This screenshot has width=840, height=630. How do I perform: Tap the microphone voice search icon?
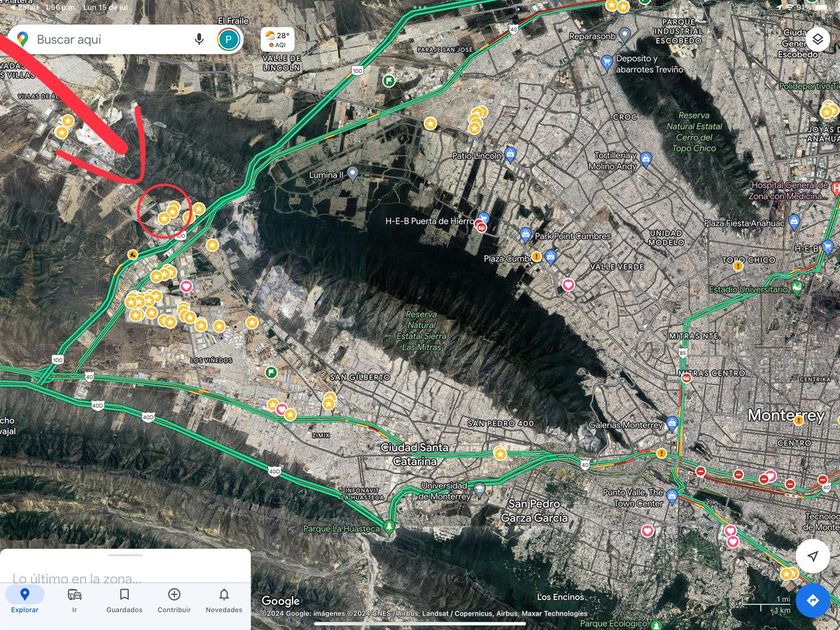pos(199,39)
